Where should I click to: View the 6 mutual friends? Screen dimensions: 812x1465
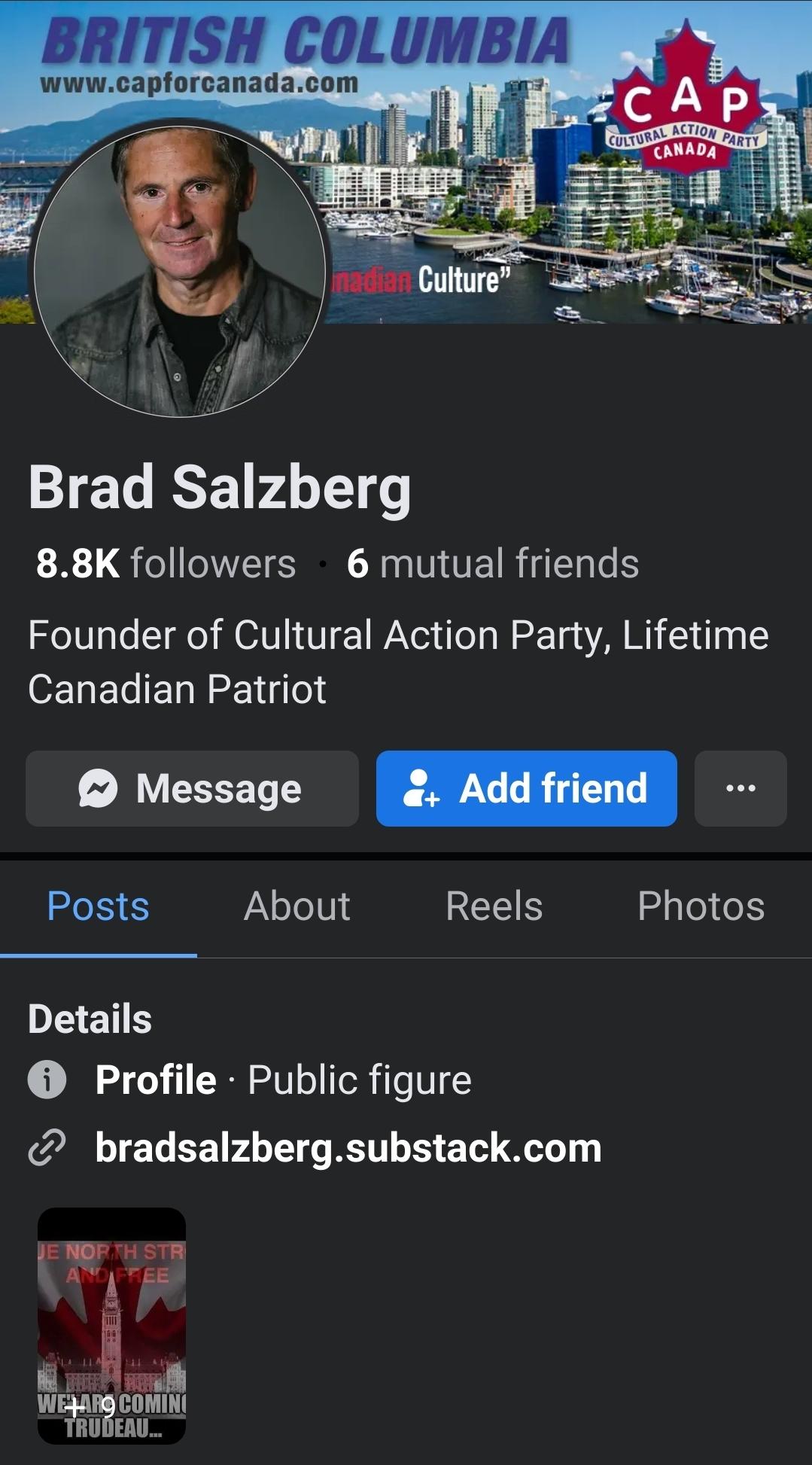(x=493, y=563)
